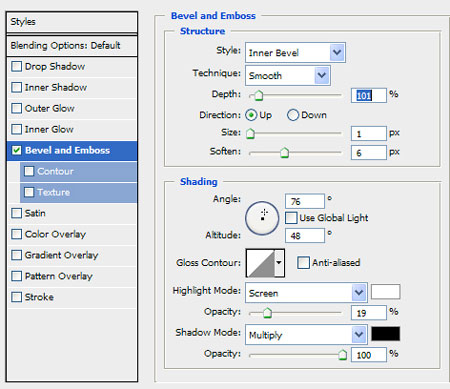Click the white highlight color swatch
The height and width of the screenshot is (389, 450).
385,292
